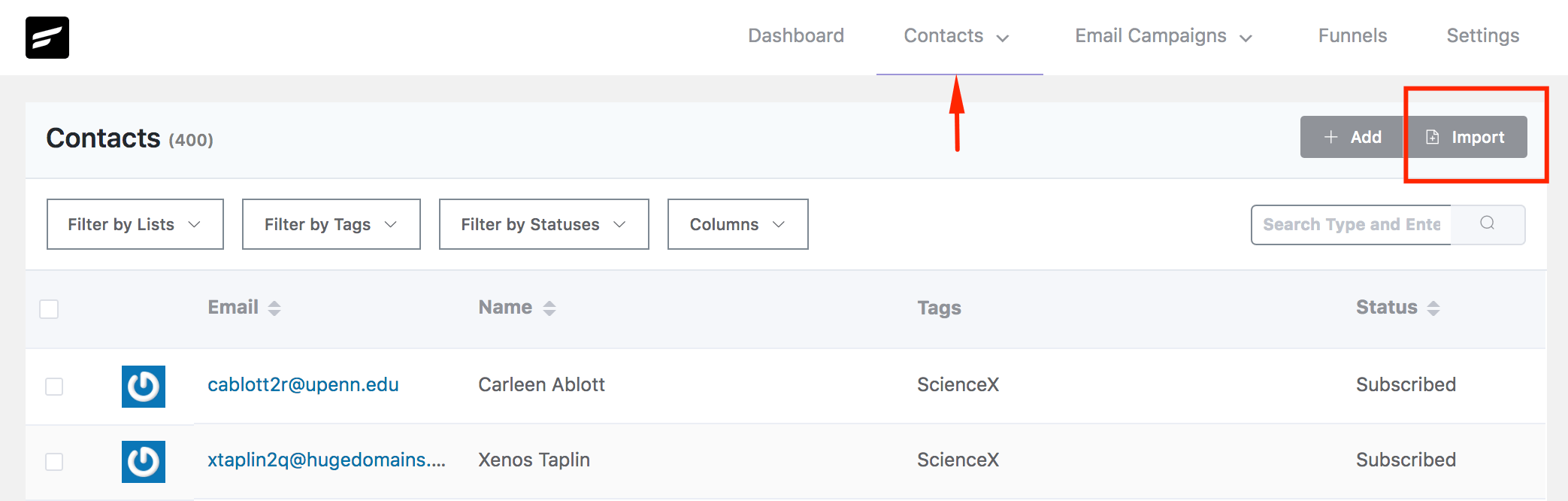Open the cablott2r@upenn.edu contact link
Viewport: 1568px width, 501px height.
[x=303, y=384]
